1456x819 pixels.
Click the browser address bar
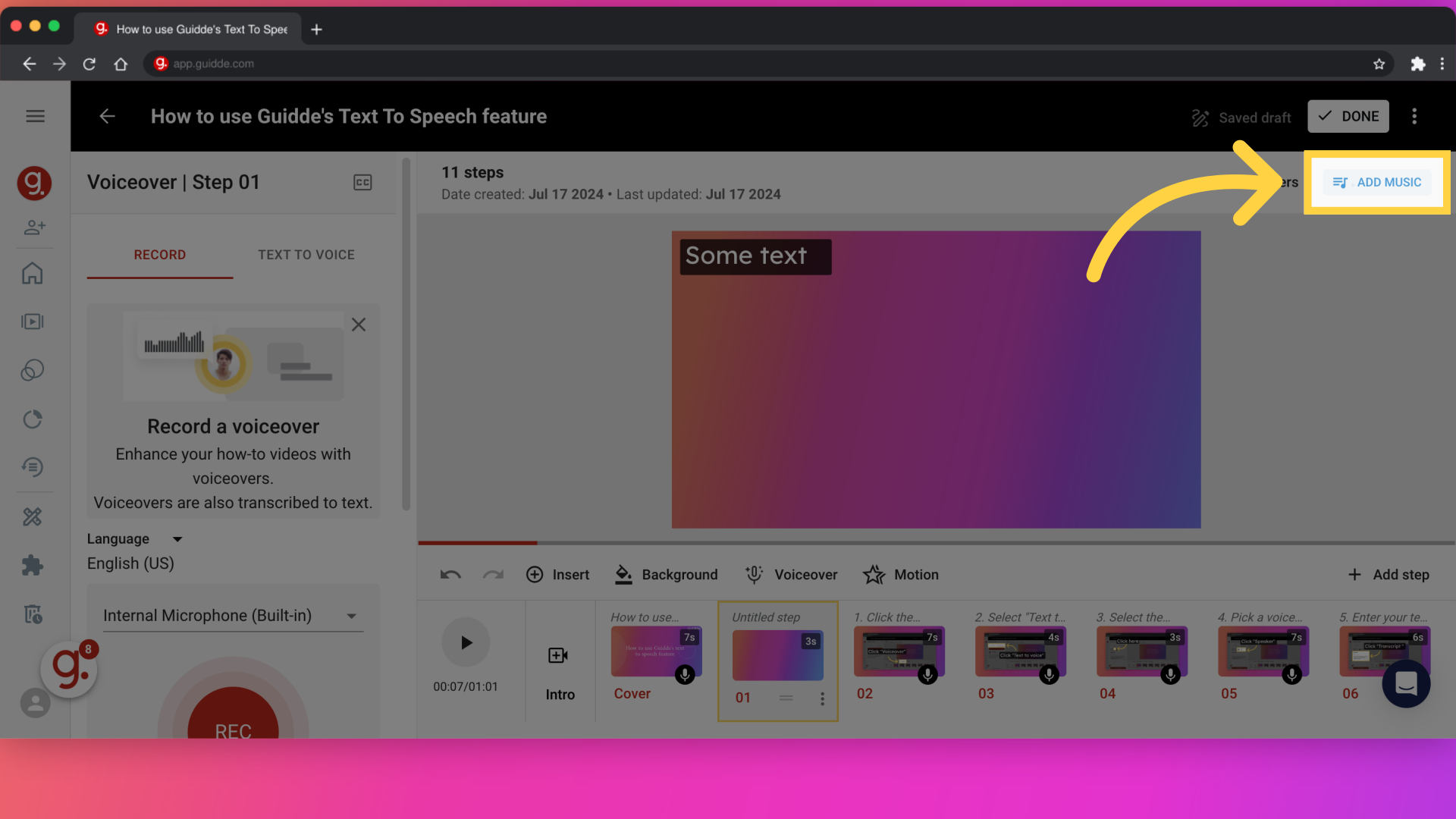770,64
